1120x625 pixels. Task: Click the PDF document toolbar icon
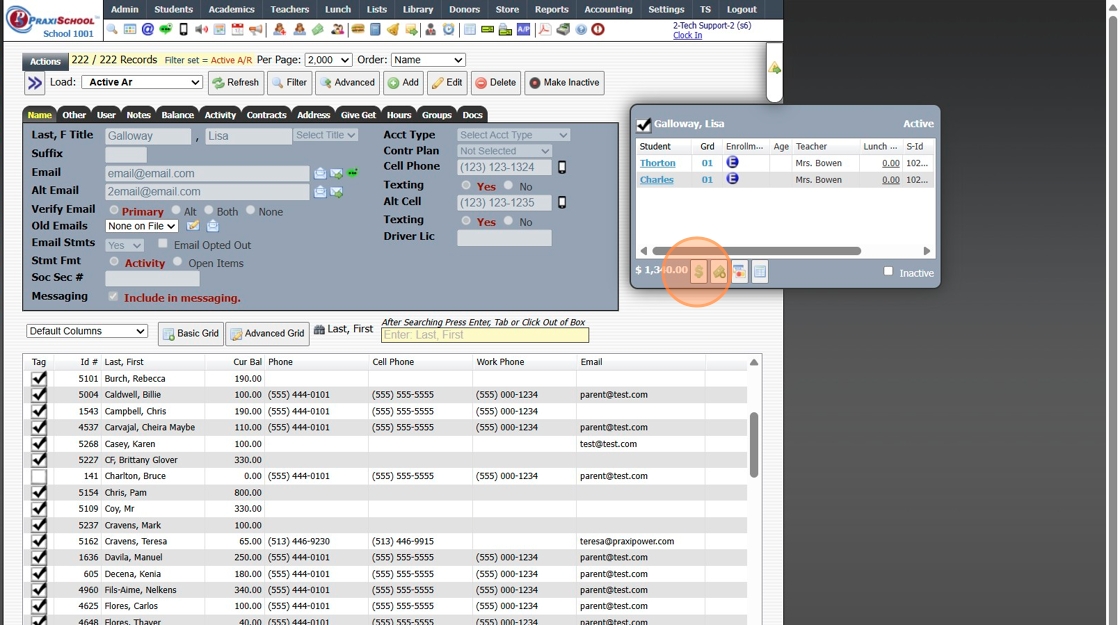coord(545,30)
